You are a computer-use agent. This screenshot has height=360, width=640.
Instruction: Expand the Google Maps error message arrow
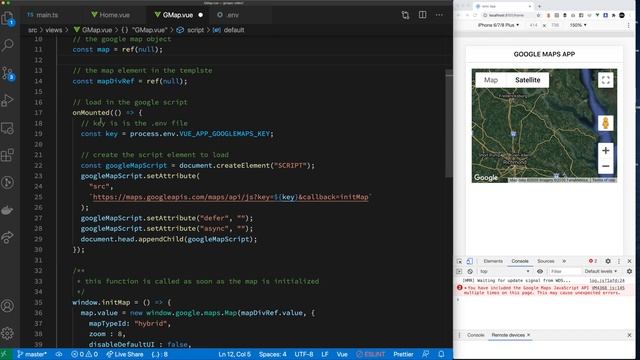[x=465, y=288]
